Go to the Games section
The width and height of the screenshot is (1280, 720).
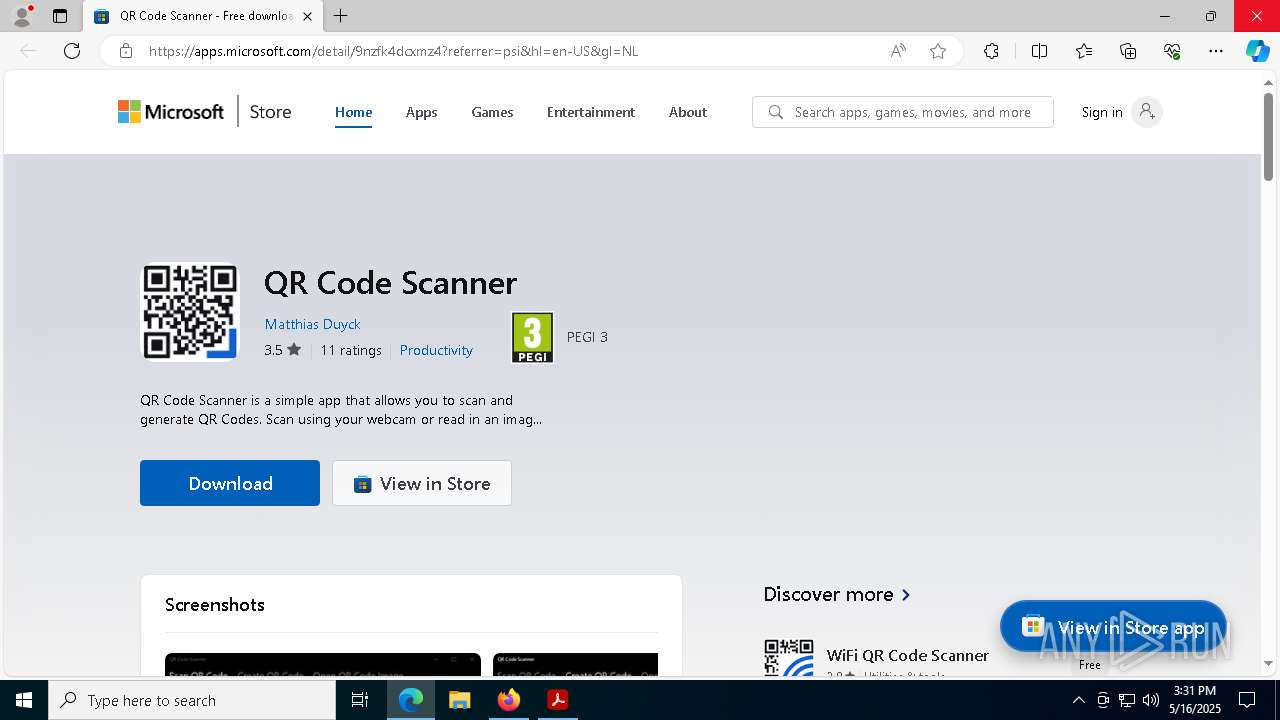tap(492, 112)
